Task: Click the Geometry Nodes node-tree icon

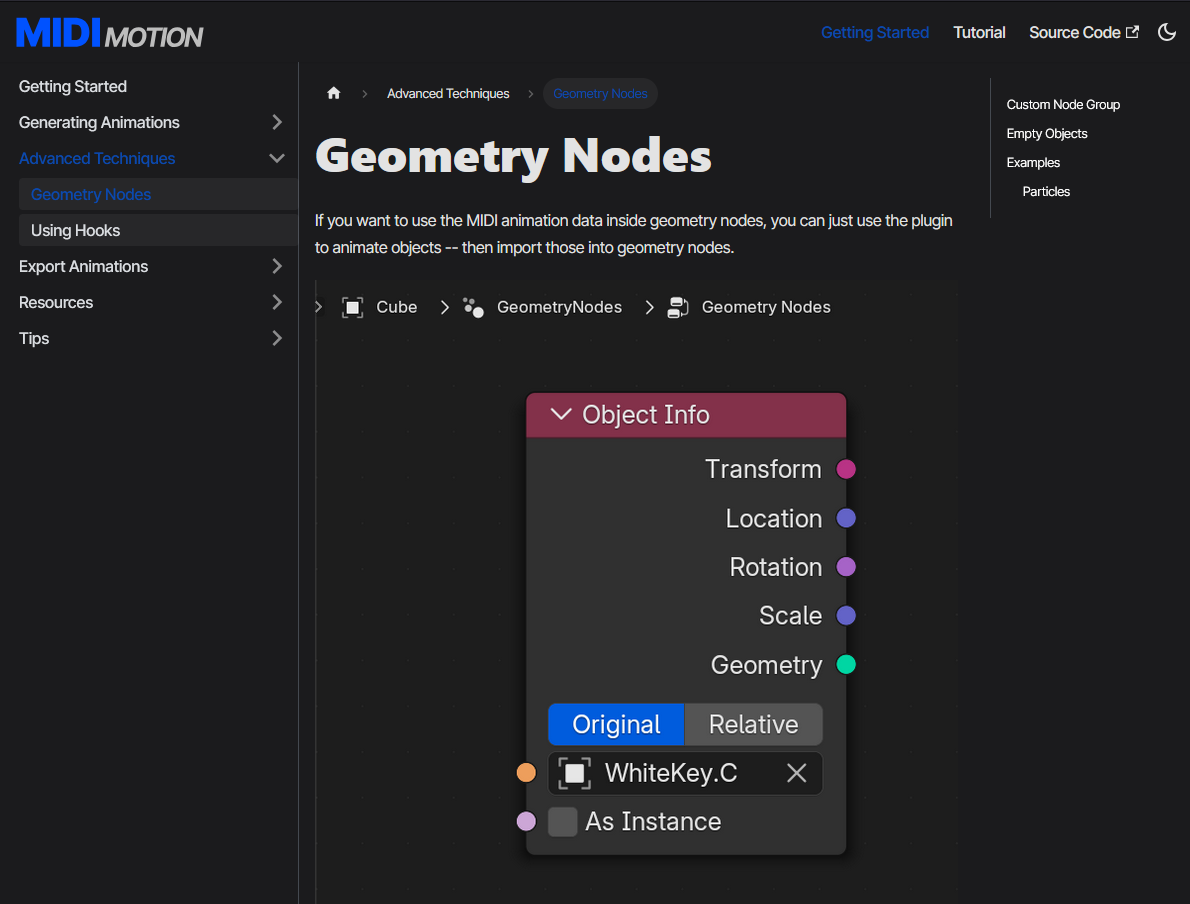Action: click(x=678, y=307)
